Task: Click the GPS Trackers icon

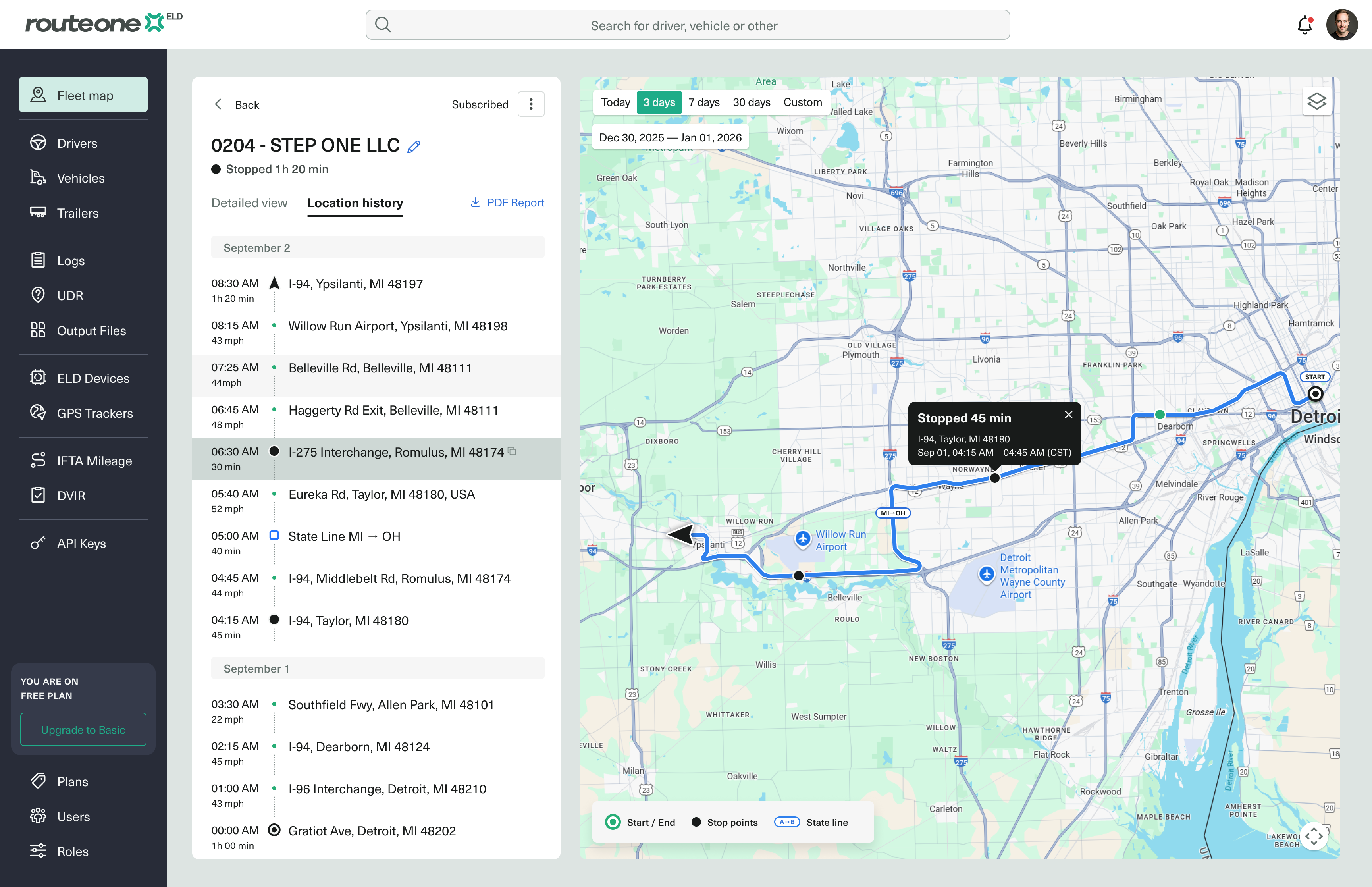Action: [x=38, y=413]
